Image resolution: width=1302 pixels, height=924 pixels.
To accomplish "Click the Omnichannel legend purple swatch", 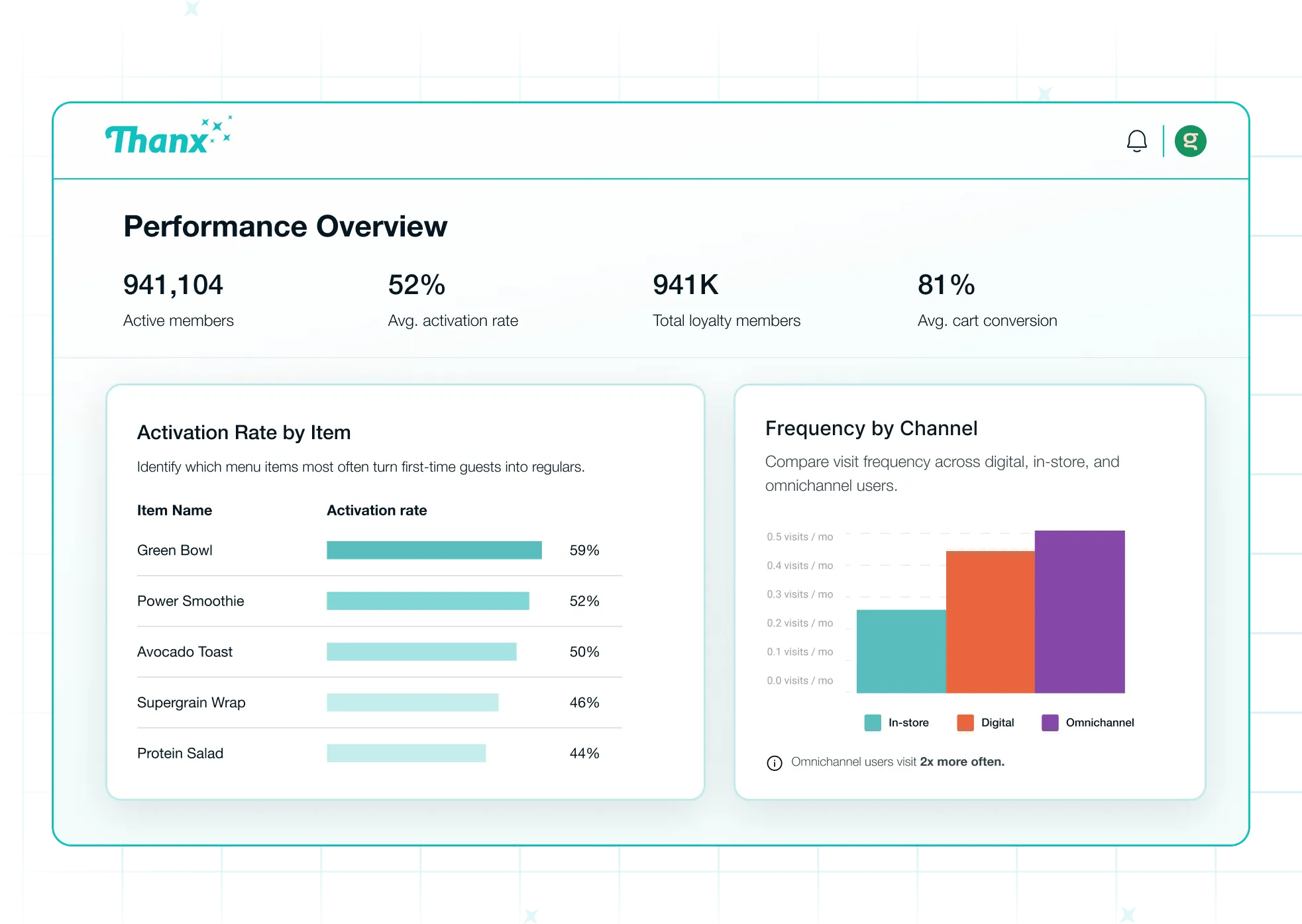I will point(1050,723).
